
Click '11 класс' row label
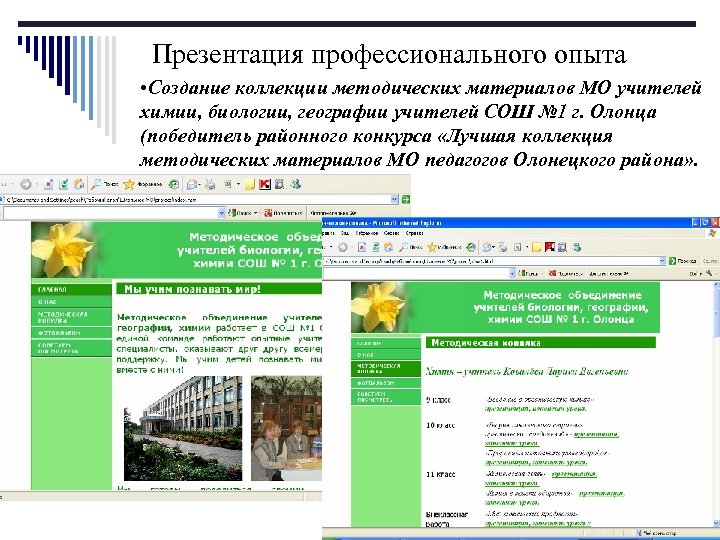pyautogui.click(x=440, y=474)
